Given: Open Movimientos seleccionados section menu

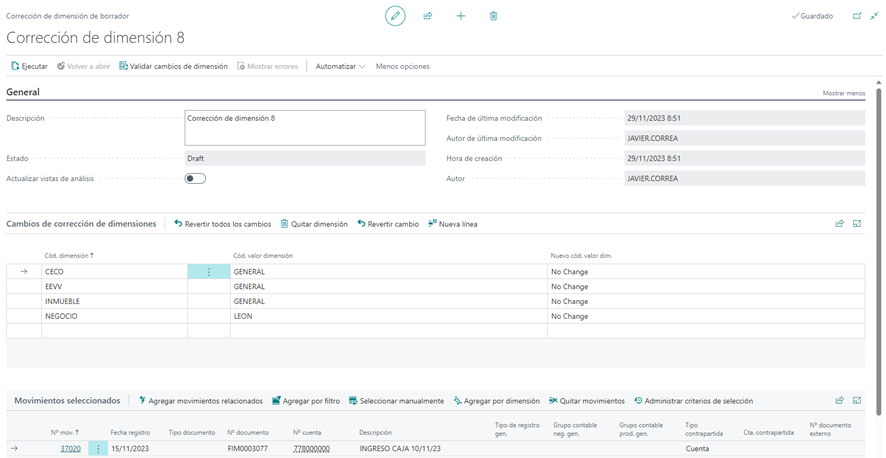Looking at the screenshot, I should coord(67,401).
